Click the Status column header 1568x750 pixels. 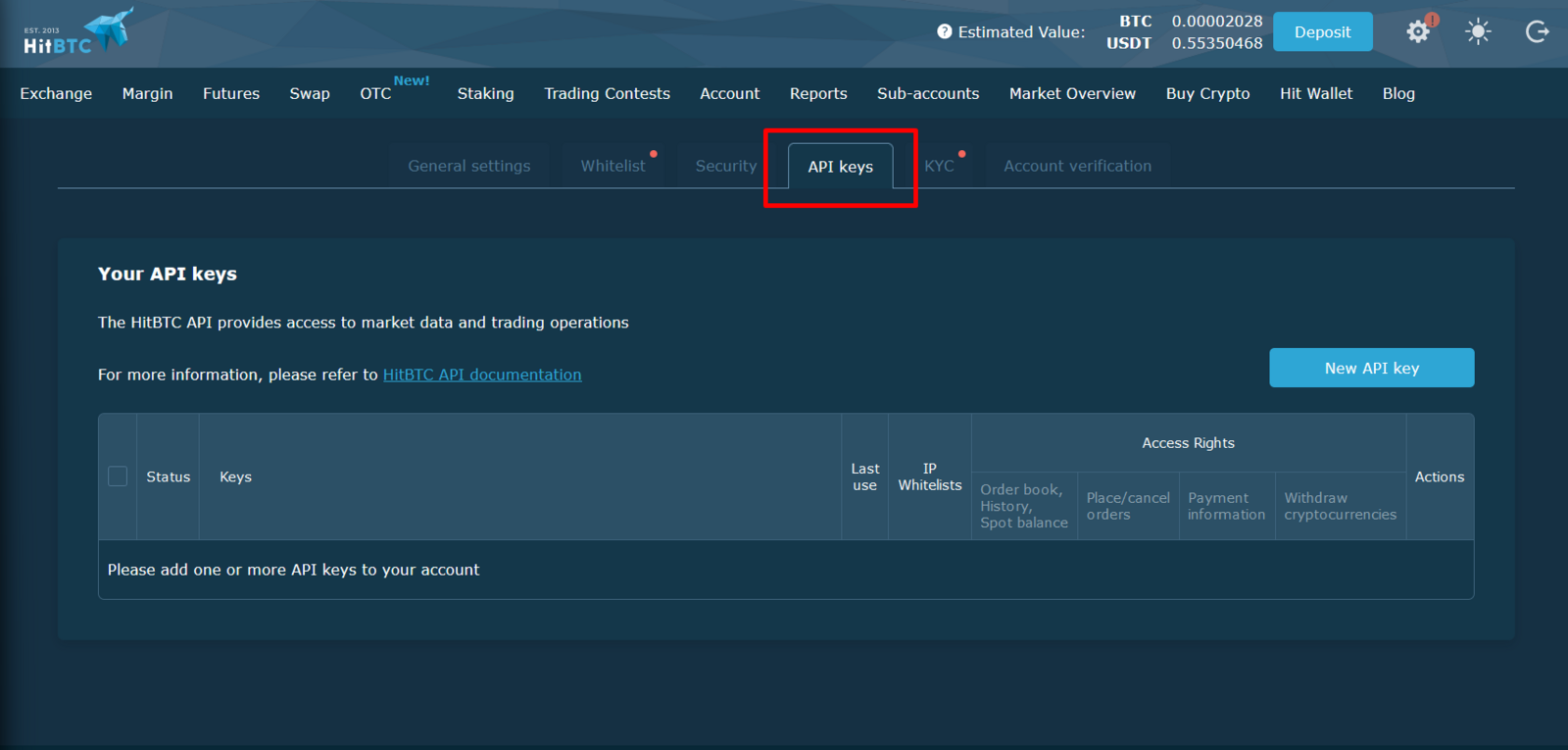169,476
